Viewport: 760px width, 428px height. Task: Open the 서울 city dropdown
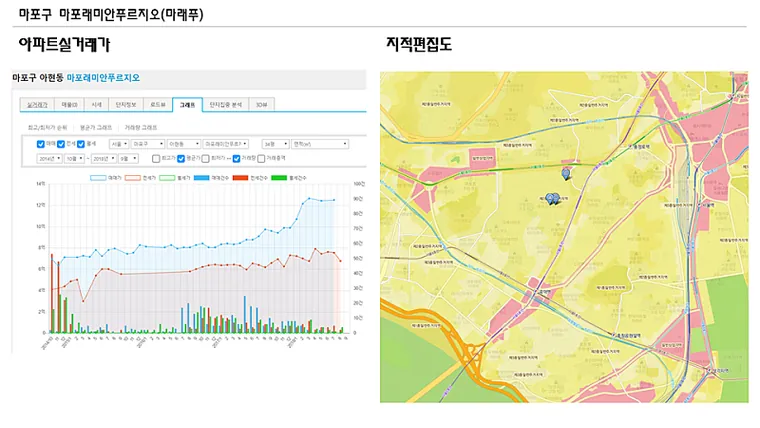pos(119,144)
